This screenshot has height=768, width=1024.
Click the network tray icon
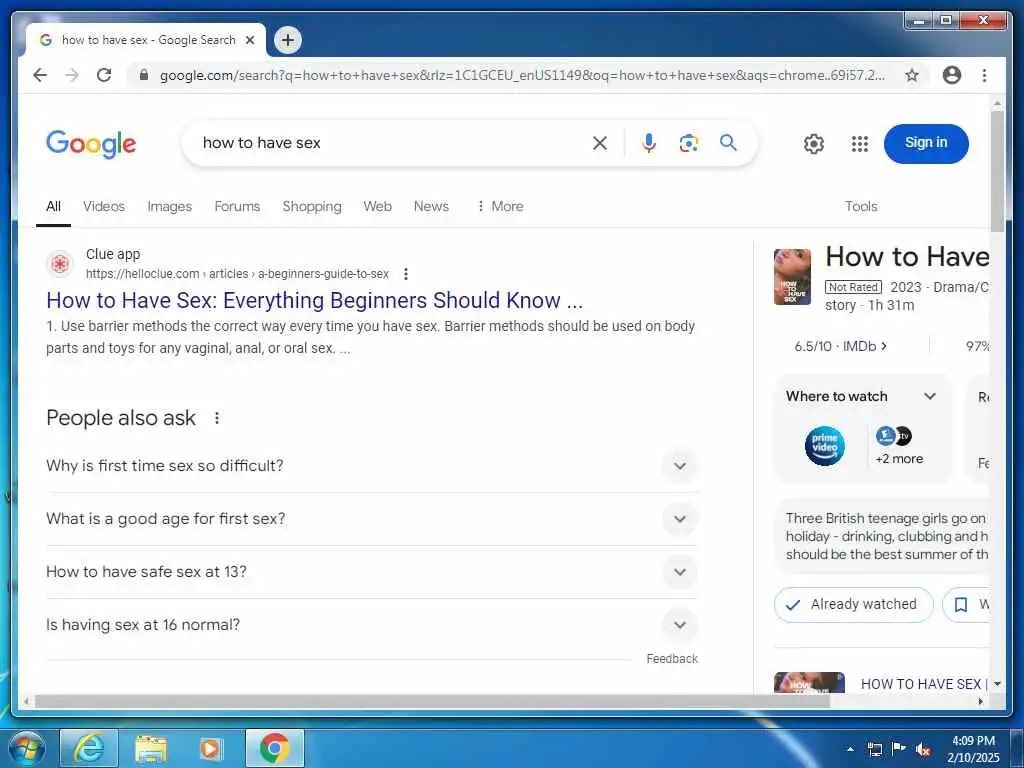874,750
